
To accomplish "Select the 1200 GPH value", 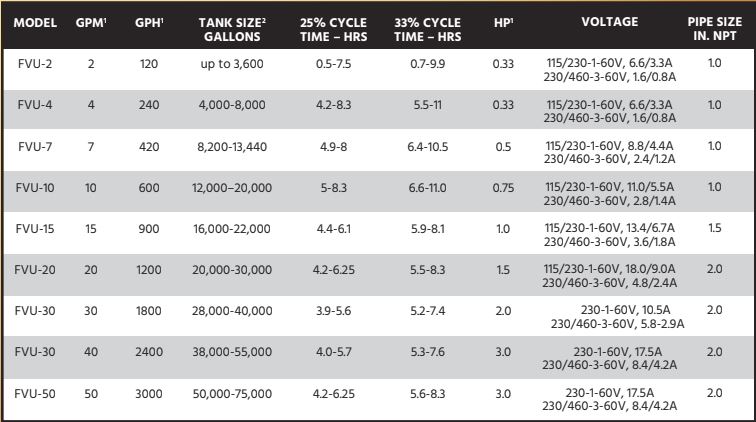I will pos(148,270).
